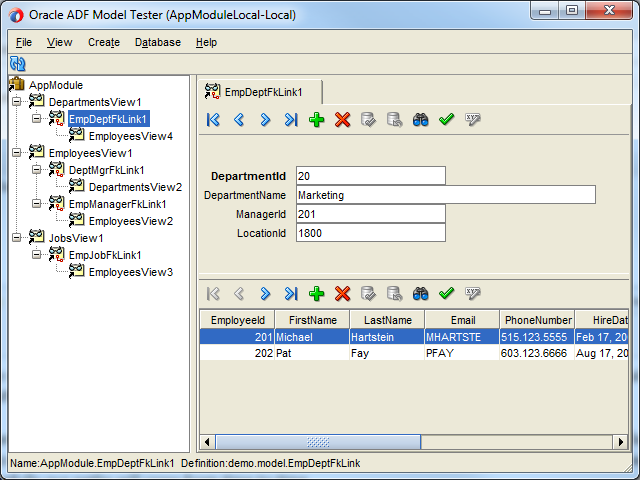Click upper commit database icon
Screen dimensions: 640x480
pos(368,120)
